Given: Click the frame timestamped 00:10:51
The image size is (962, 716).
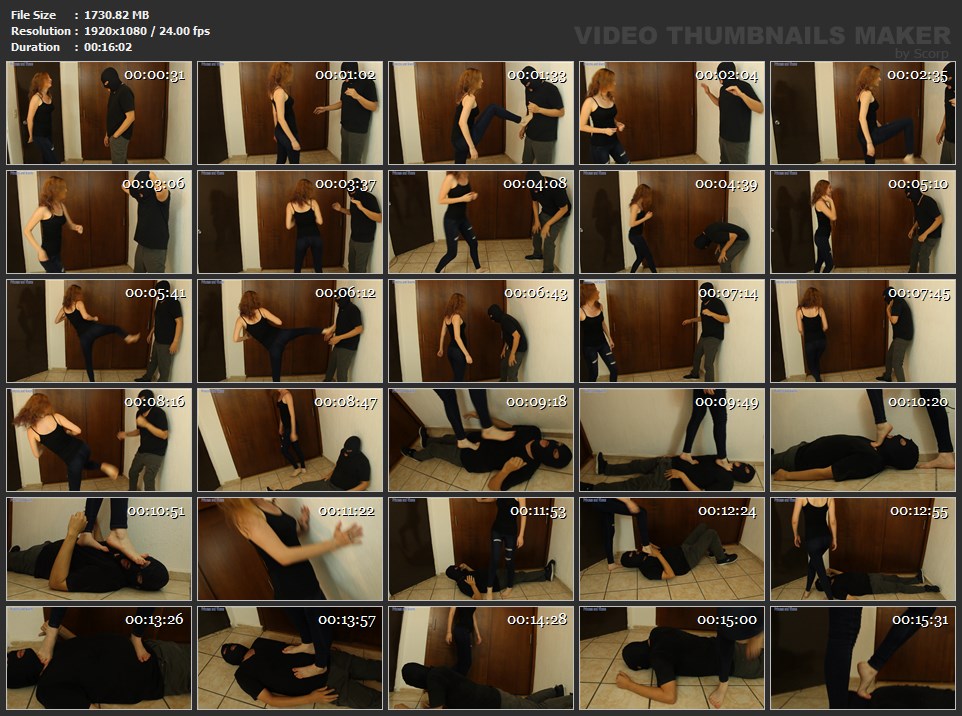Looking at the screenshot, I should [x=99, y=549].
